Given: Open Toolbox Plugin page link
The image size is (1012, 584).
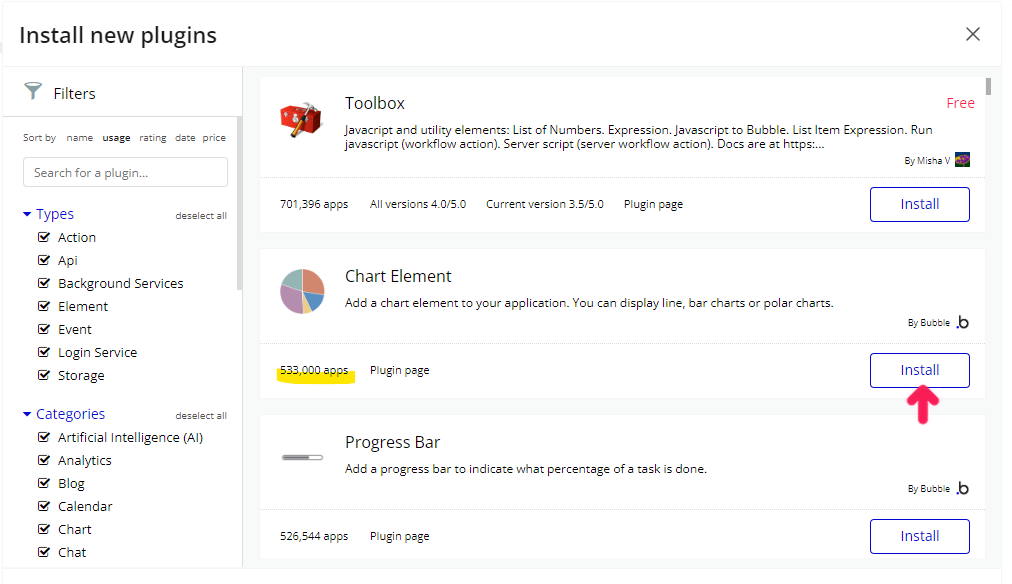Looking at the screenshot, I should coord(653,204).
